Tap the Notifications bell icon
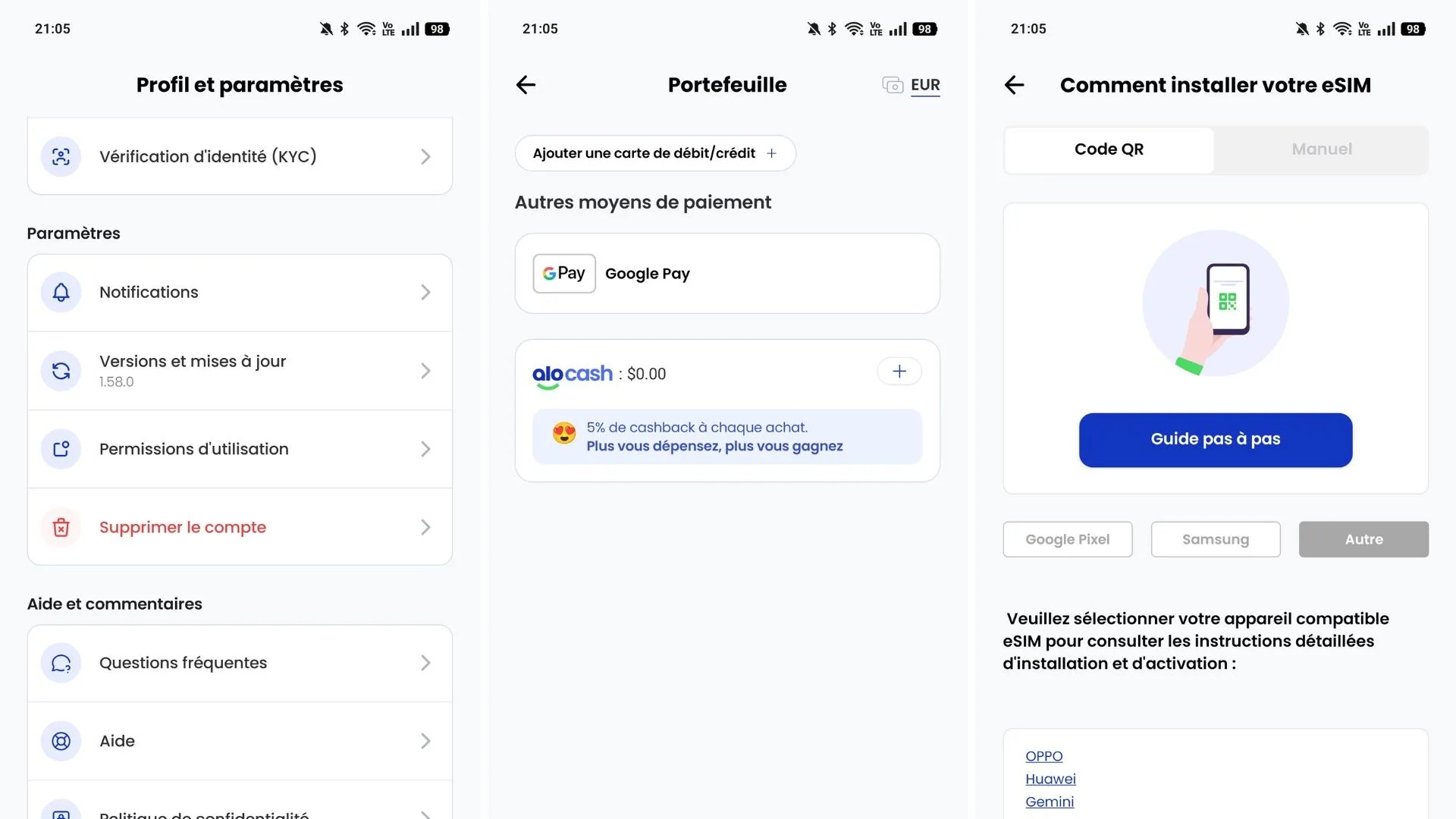1456x819 pixels. pyautogui.click(x=61, y=293)
